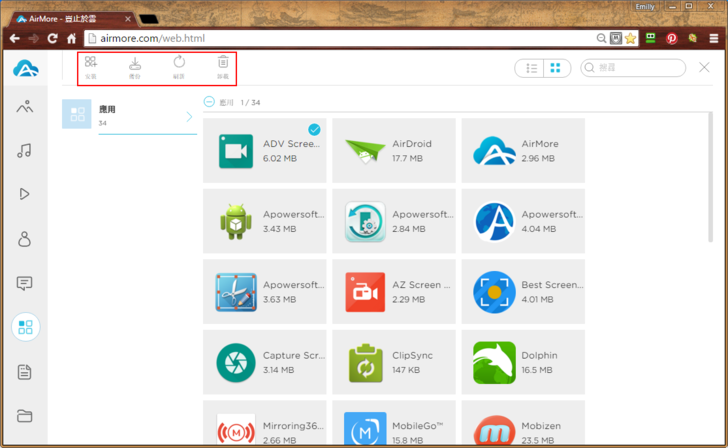
Task: Select the Capture Screenshot app tile
Action: click(265, 362)
